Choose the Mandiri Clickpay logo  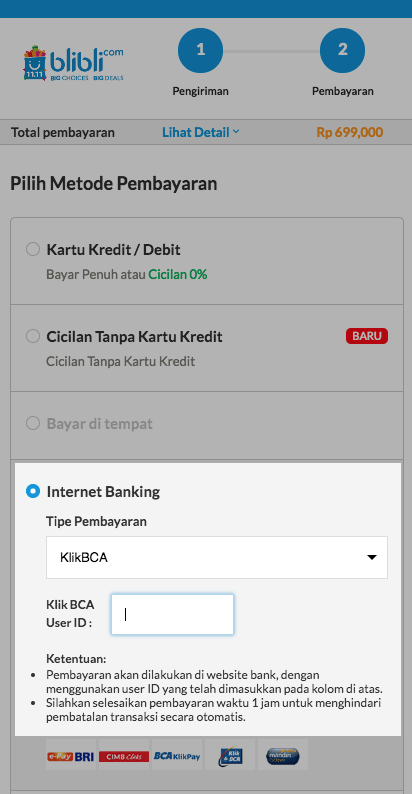pos(283,757)
